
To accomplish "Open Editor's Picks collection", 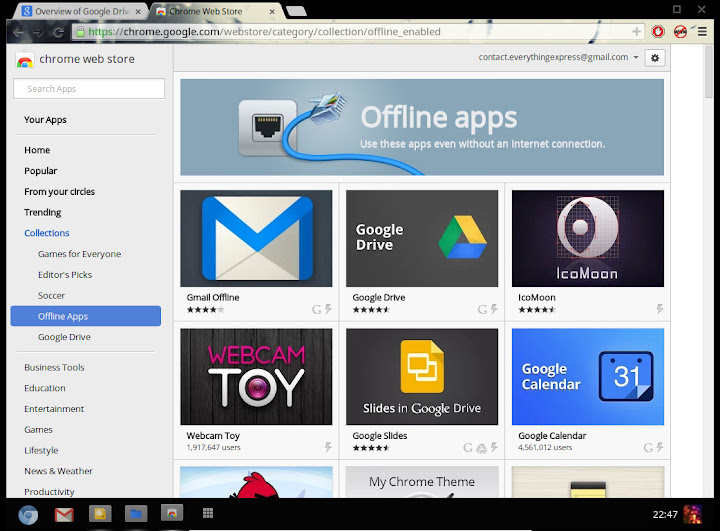I will (x=65, y=275).
